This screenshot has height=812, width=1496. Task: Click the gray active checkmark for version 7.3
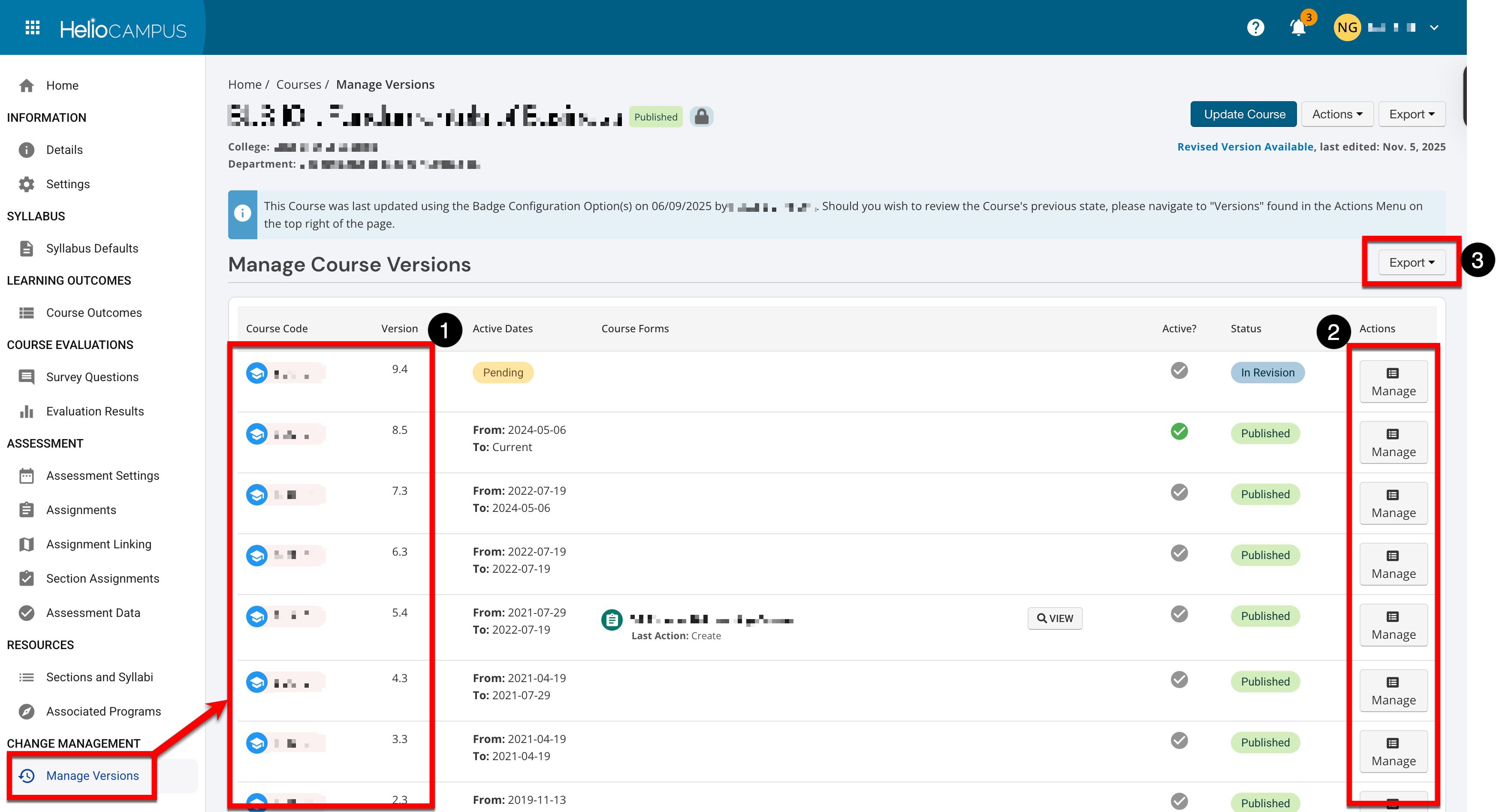coord(1179,493)
